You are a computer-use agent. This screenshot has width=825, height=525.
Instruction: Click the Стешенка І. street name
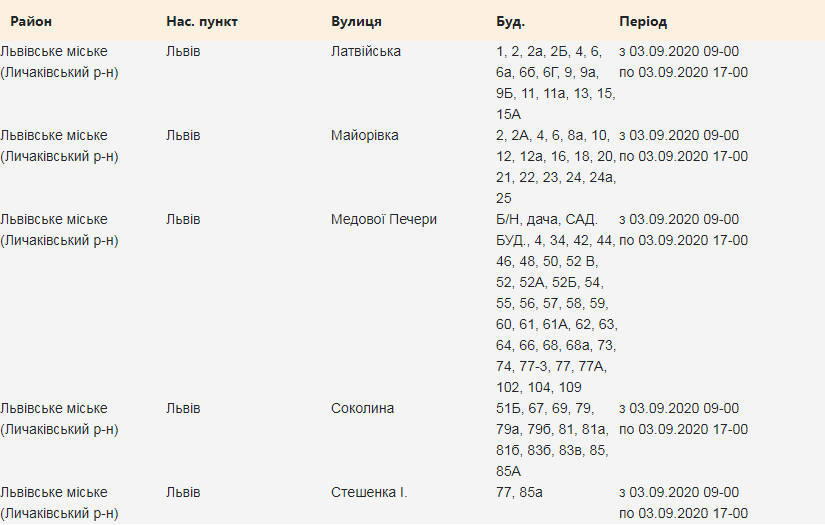coord(369,492)
